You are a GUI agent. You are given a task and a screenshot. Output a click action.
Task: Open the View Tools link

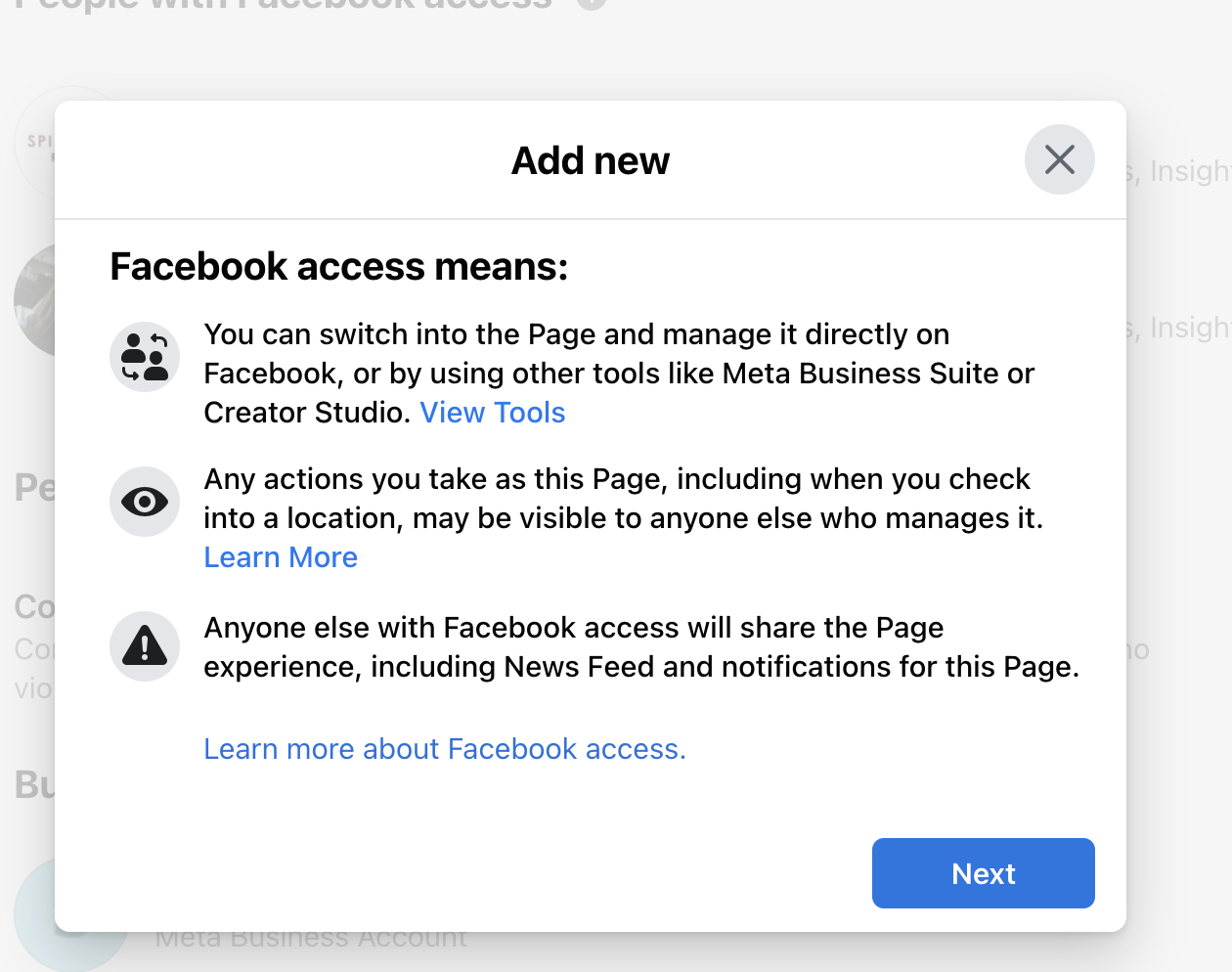493,413
